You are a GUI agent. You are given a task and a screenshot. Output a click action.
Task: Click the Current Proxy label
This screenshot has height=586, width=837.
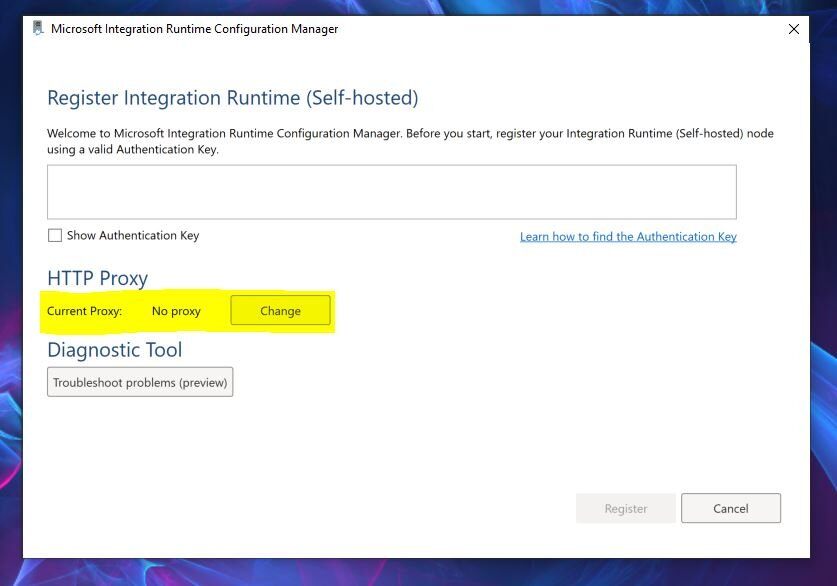pyautogui.click(x=84, y=311)
